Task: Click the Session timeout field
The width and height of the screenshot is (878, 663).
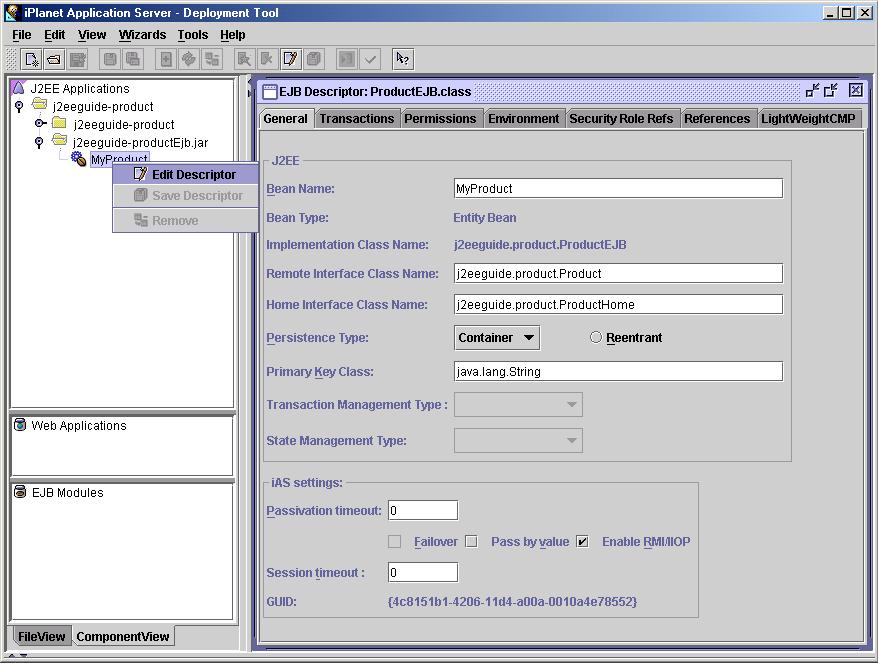Action: [x=423, y=572]
